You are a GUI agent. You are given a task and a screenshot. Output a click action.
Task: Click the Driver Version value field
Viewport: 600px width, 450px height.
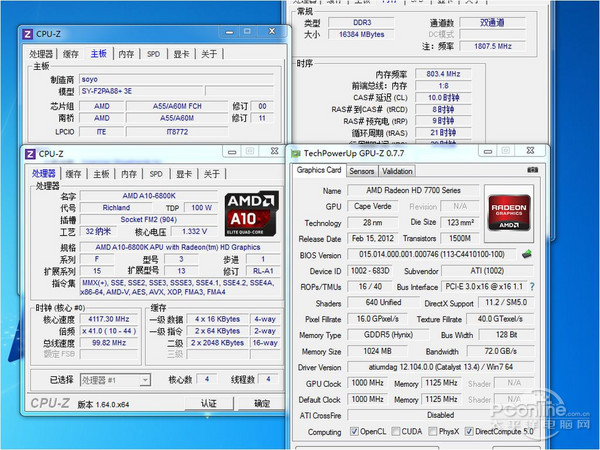click(440, 367)
